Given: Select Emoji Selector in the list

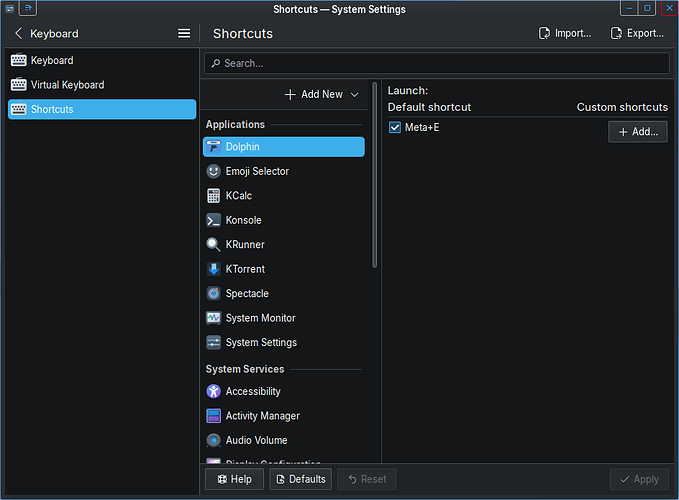Looking at the screenshot, I should 284,171.
